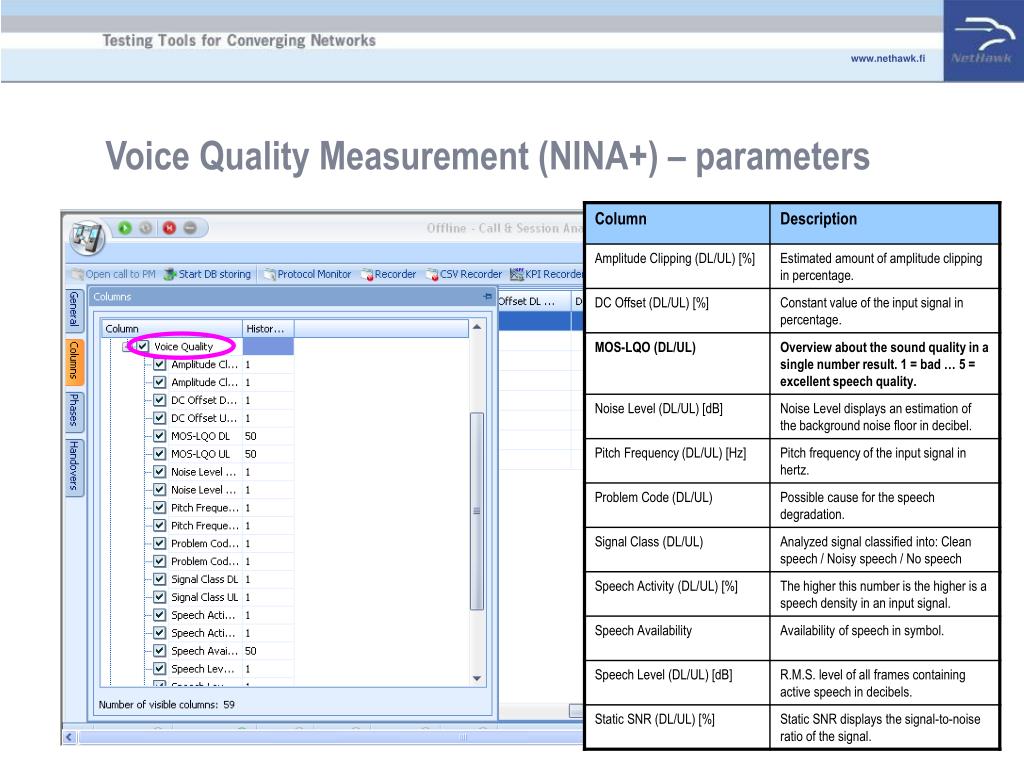This screenshot has height=768, width=1024.
Task: Click the 'Speech Activity (DL/UL) [%]' table cell
Action: pyautogui.click(x=677, y=594)
